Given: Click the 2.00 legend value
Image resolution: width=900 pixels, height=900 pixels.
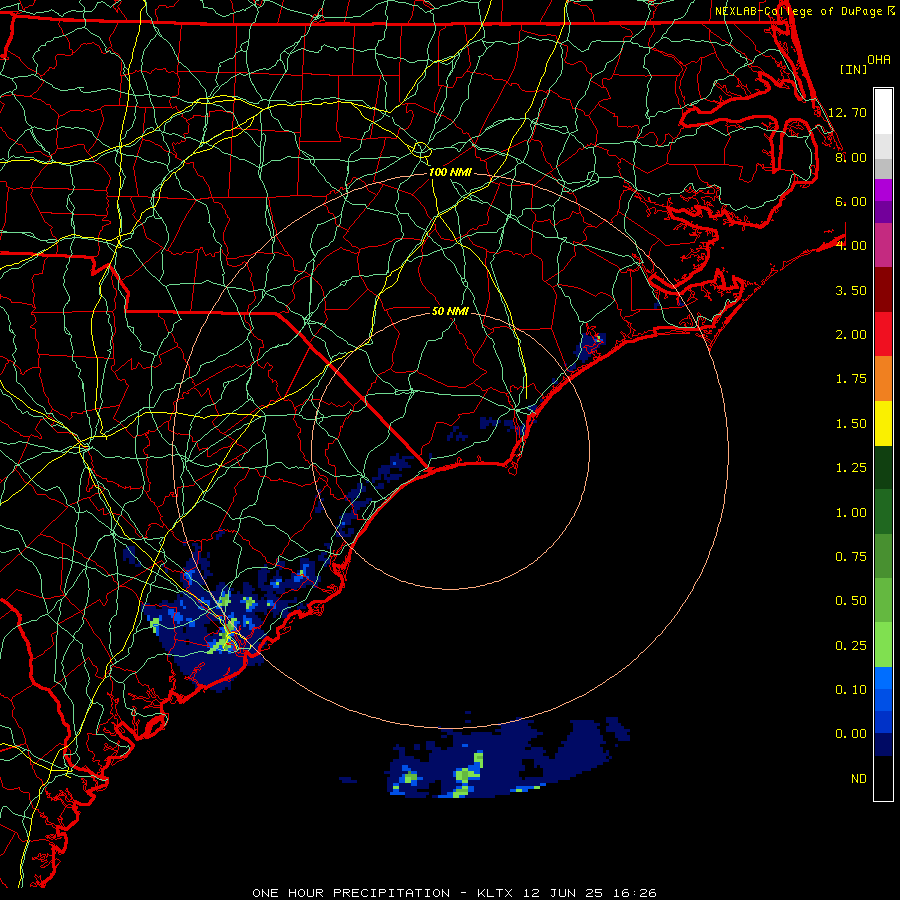Looking at the screenshot, I should coord(851,335).
